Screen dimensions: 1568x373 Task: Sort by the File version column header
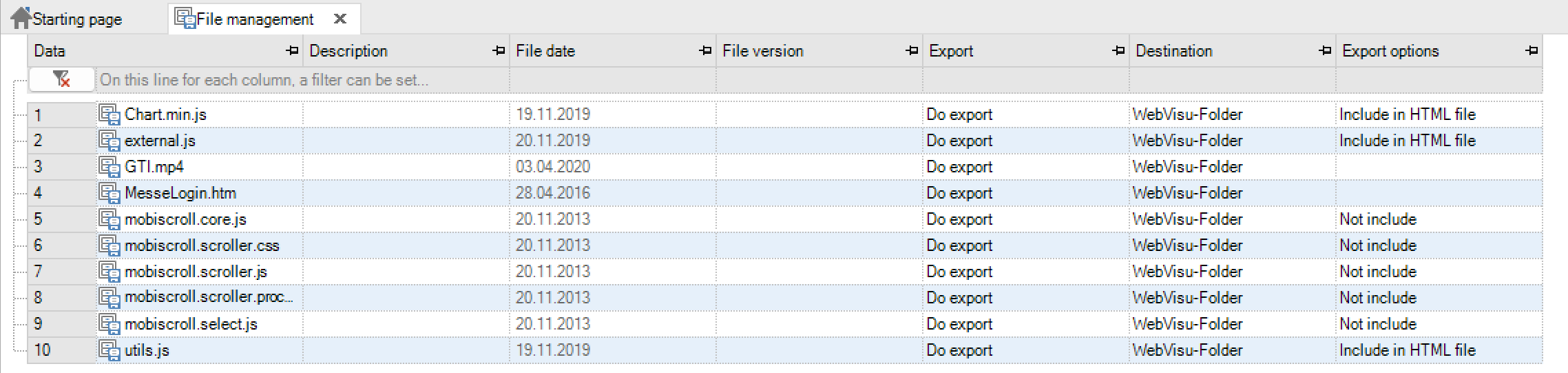[x=763, y=51]
